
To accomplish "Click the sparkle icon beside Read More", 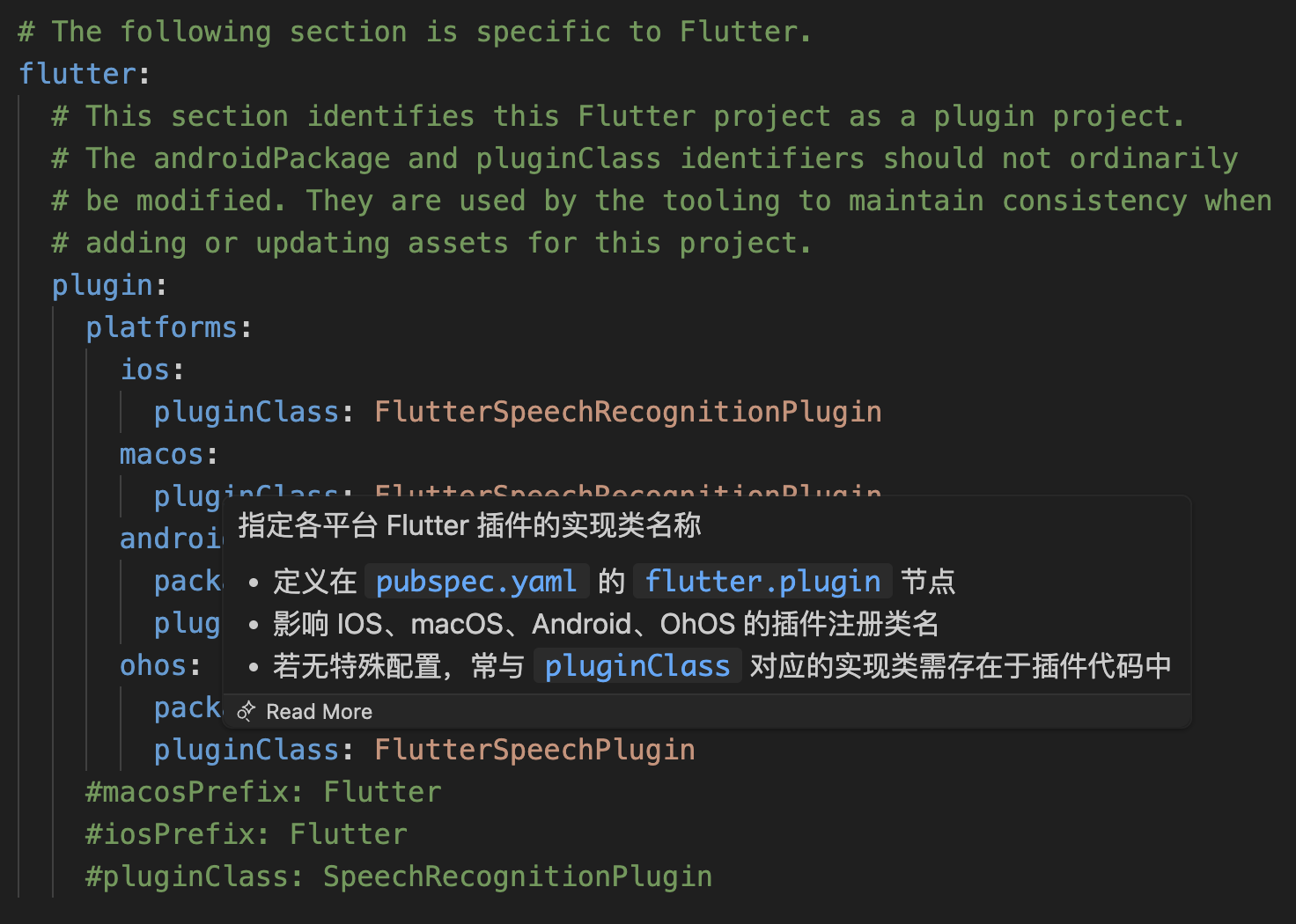I will 247,711.
